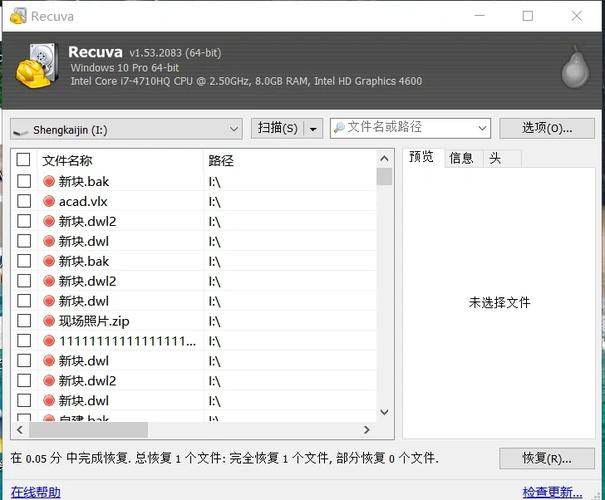Screen dimensions: 605x500
Task: Open the Shengkaijin (I:) drive dropdown
Action: [x=126, y=129]
